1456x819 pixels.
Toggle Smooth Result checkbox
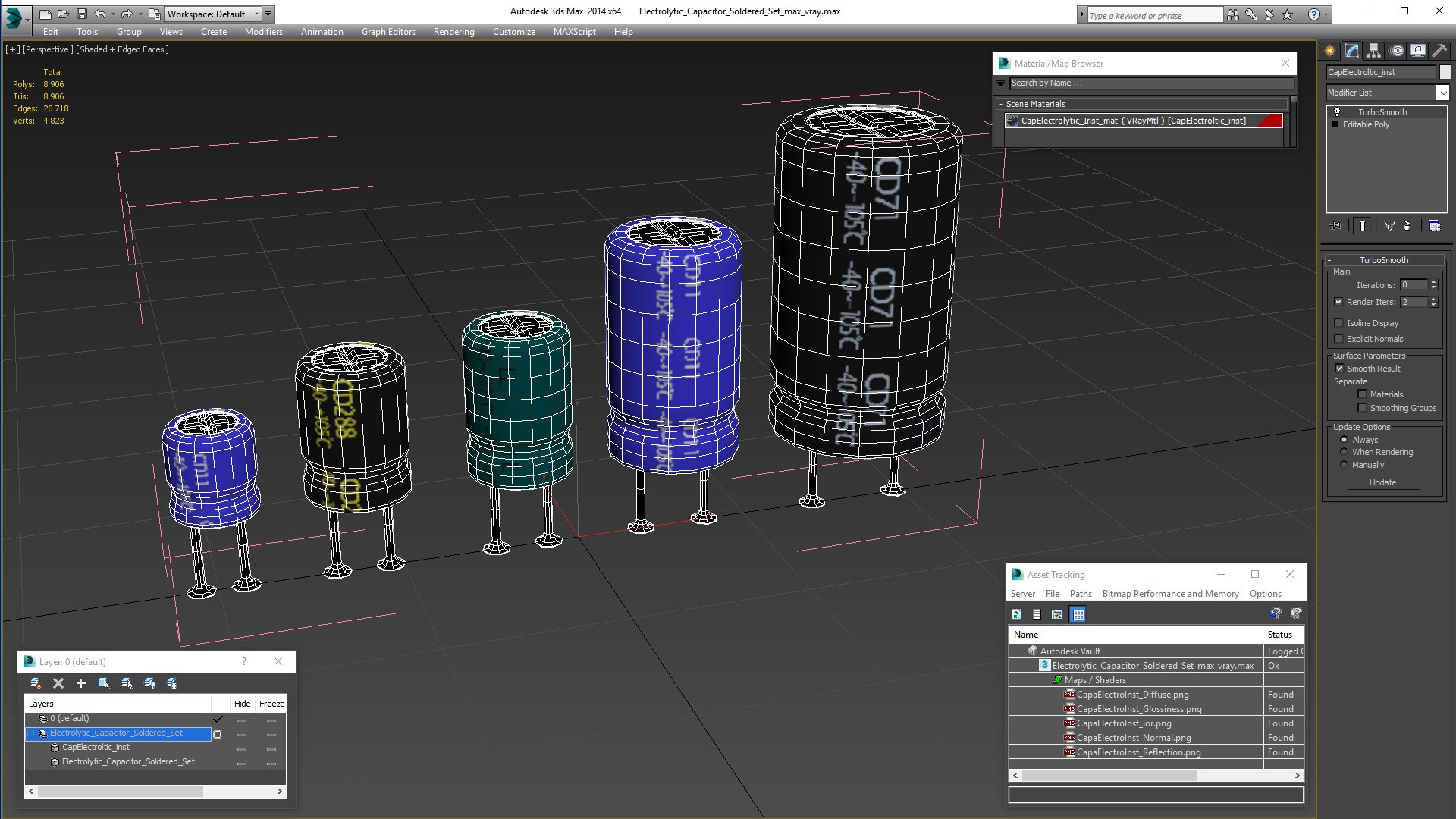[x=1339, y=369]
